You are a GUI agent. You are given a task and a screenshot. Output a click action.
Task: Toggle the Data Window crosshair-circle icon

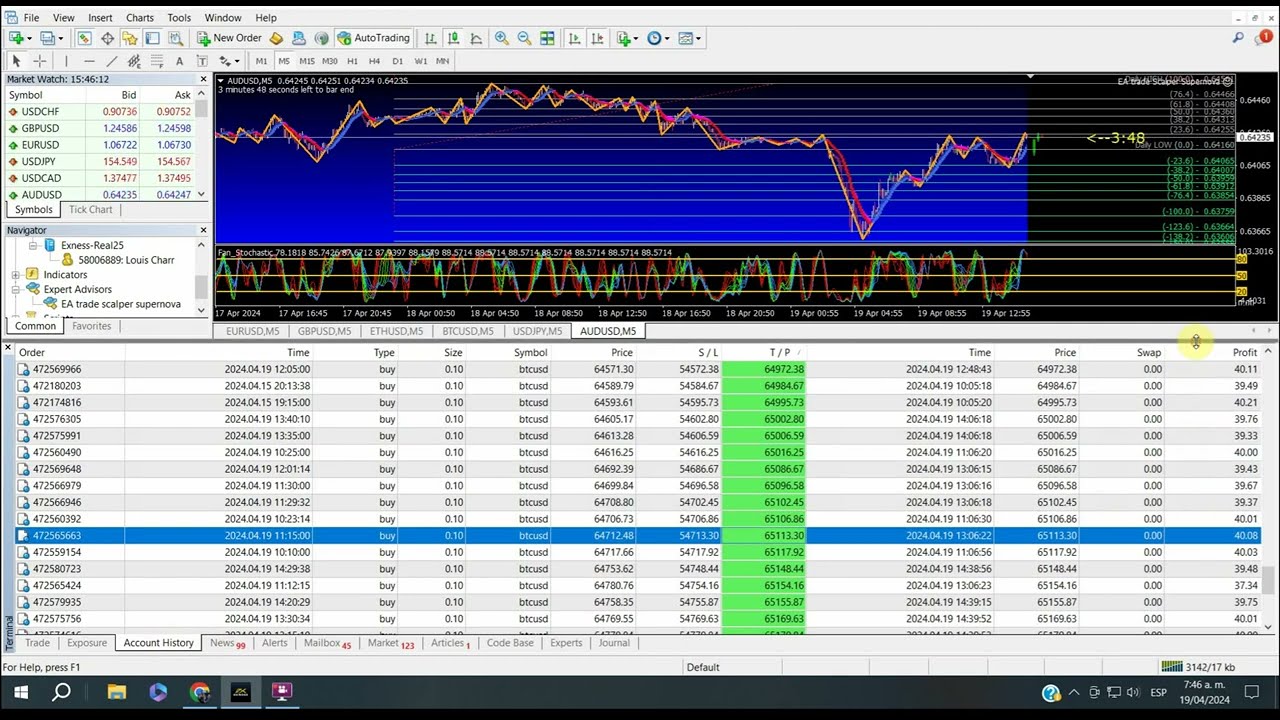[107, 38]
